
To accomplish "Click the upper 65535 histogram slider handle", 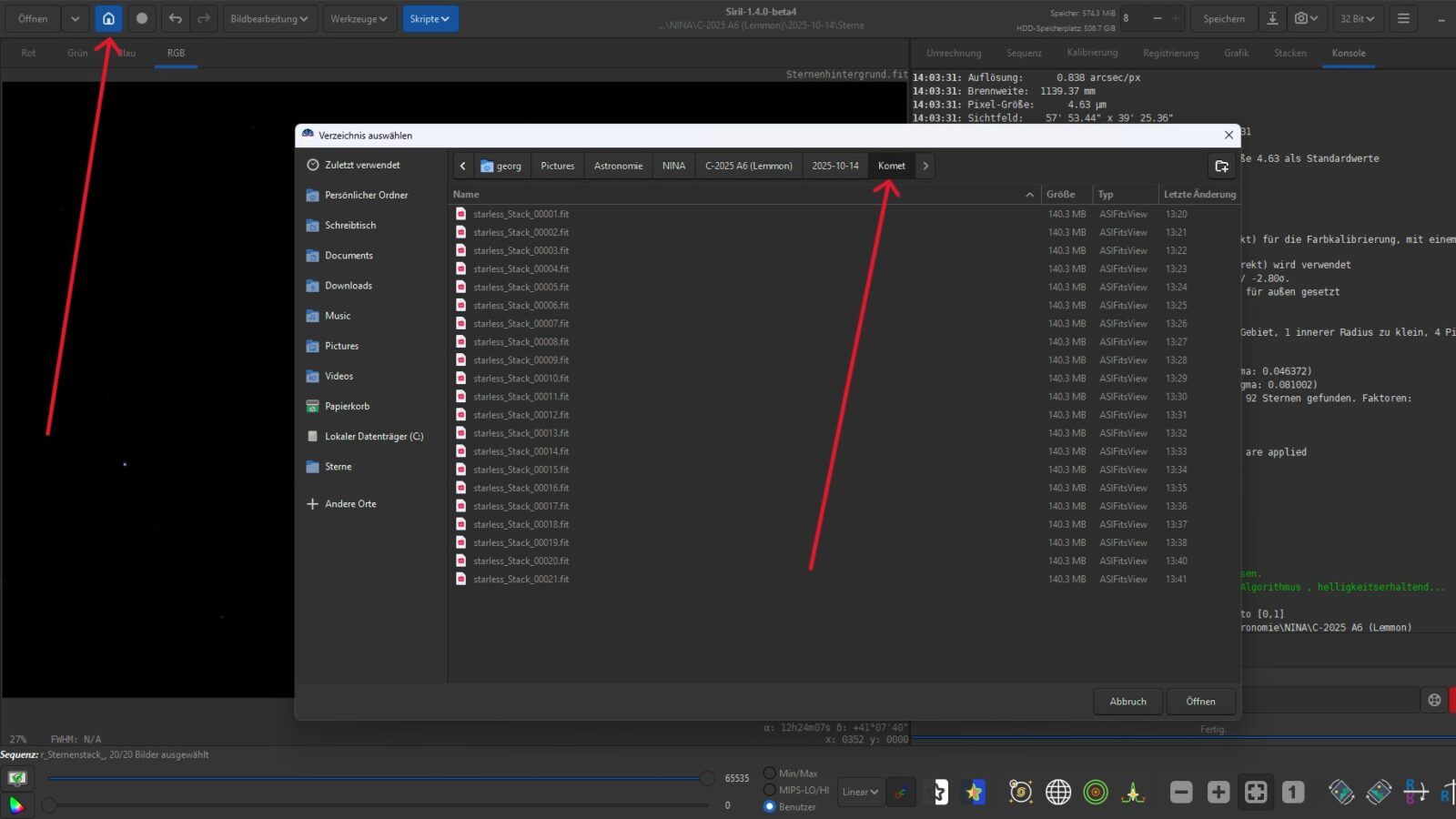I will 707,778.
